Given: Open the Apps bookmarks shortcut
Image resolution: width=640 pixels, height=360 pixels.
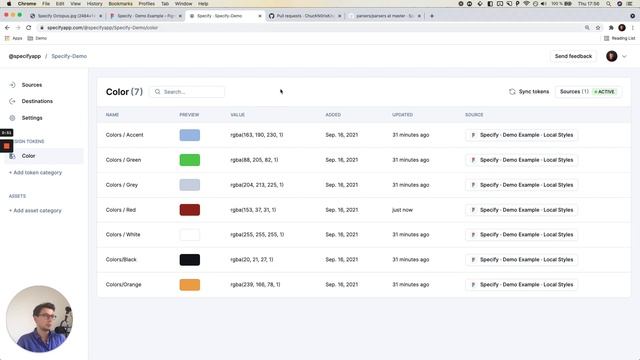Looking at the screenshot, I should [13, 38].
